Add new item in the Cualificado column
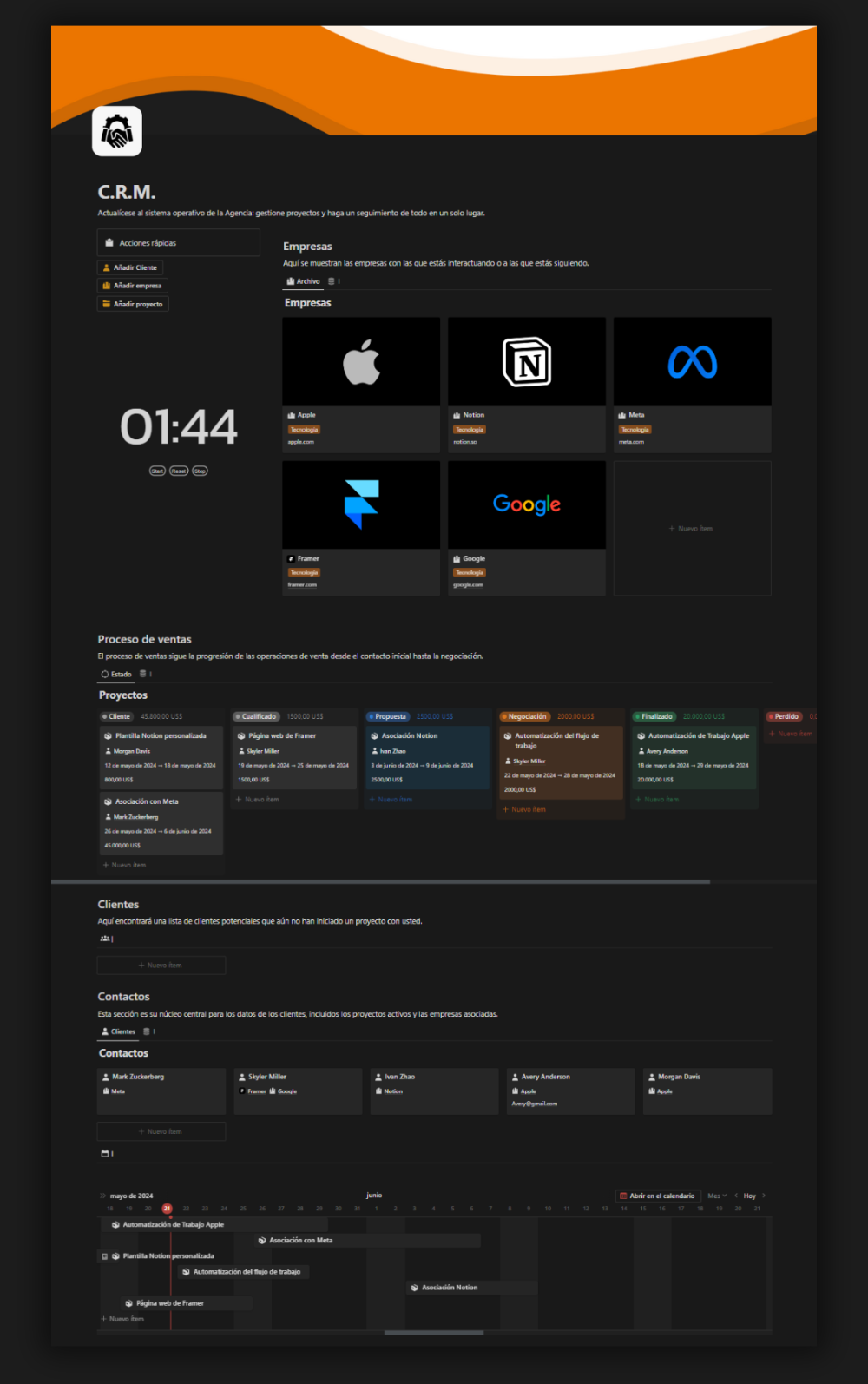The height and width of the screenshot is (1384, 868). point(258,799)
